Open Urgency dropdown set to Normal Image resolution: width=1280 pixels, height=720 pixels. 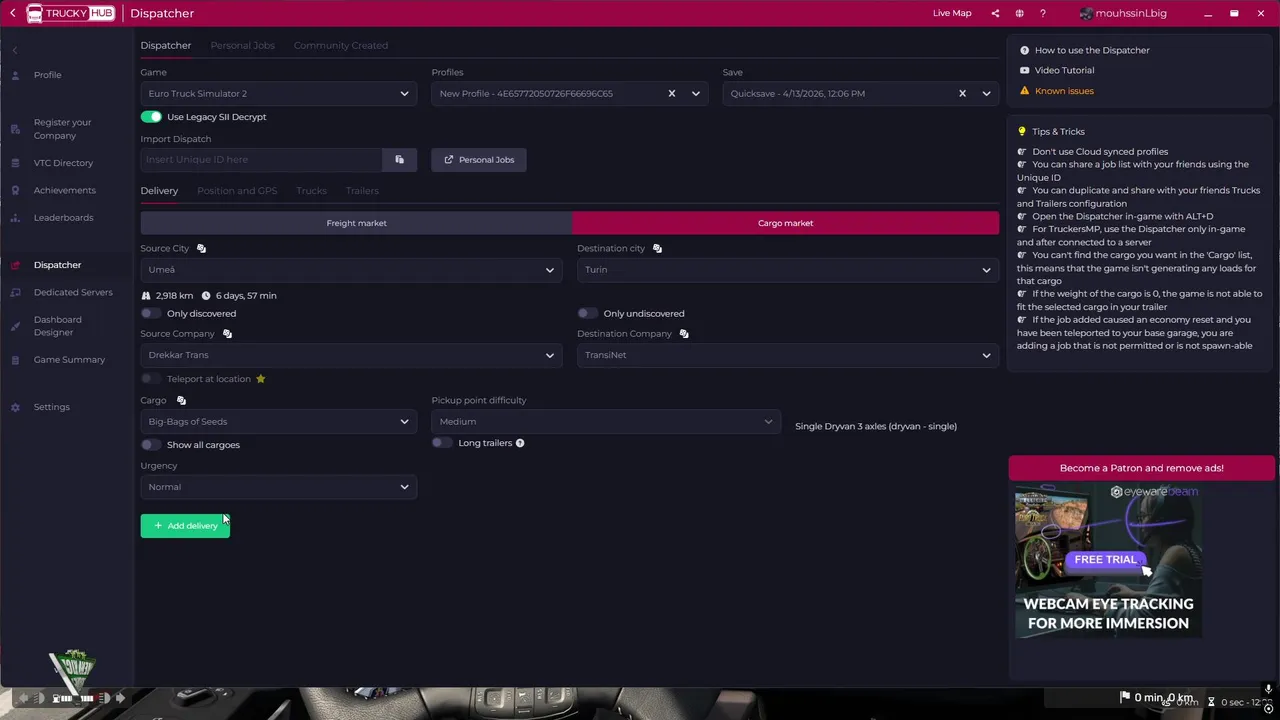pyautogui.click(x=278, y=487)
